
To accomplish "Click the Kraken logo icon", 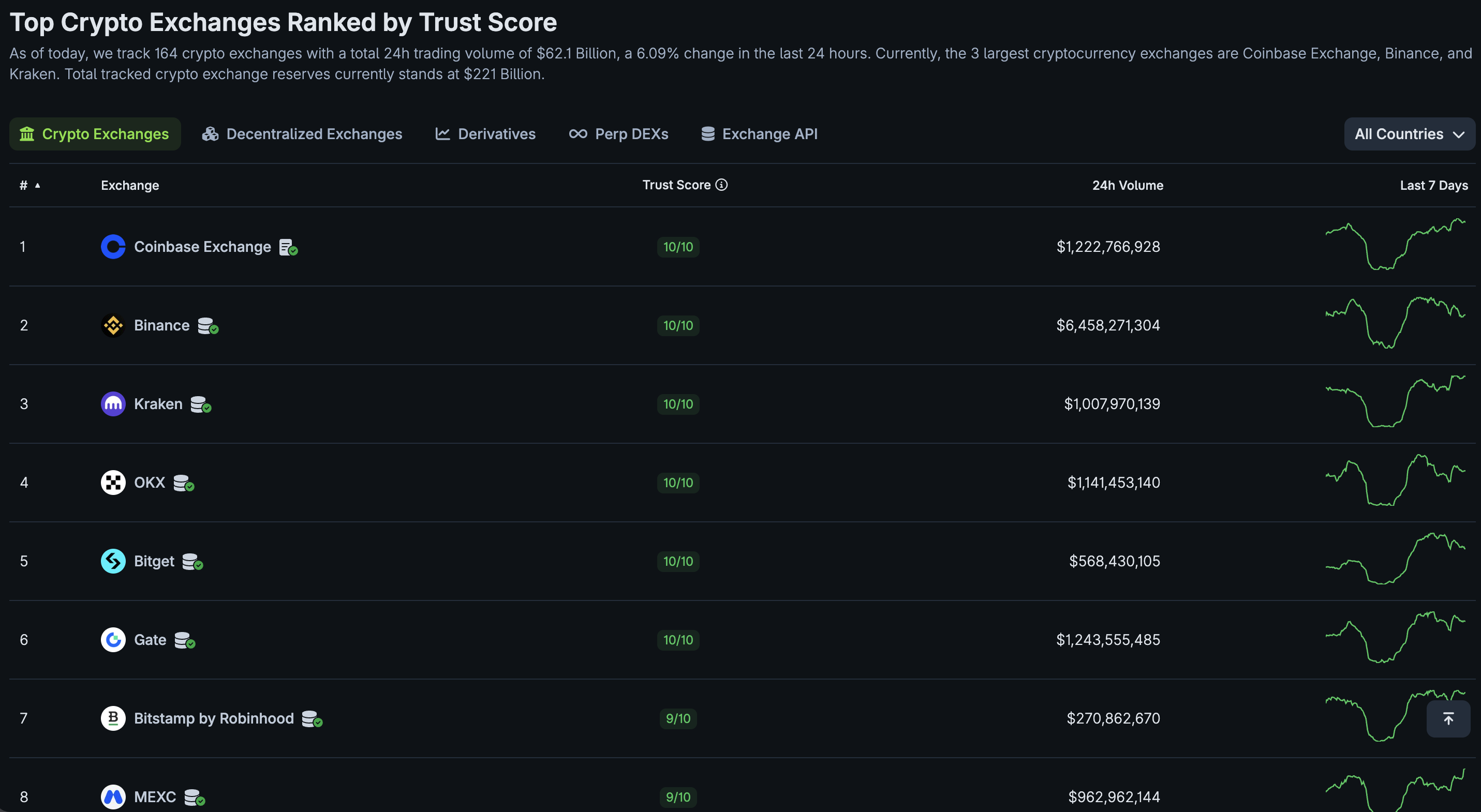I will pyautogui.click(x=113, y=404).
